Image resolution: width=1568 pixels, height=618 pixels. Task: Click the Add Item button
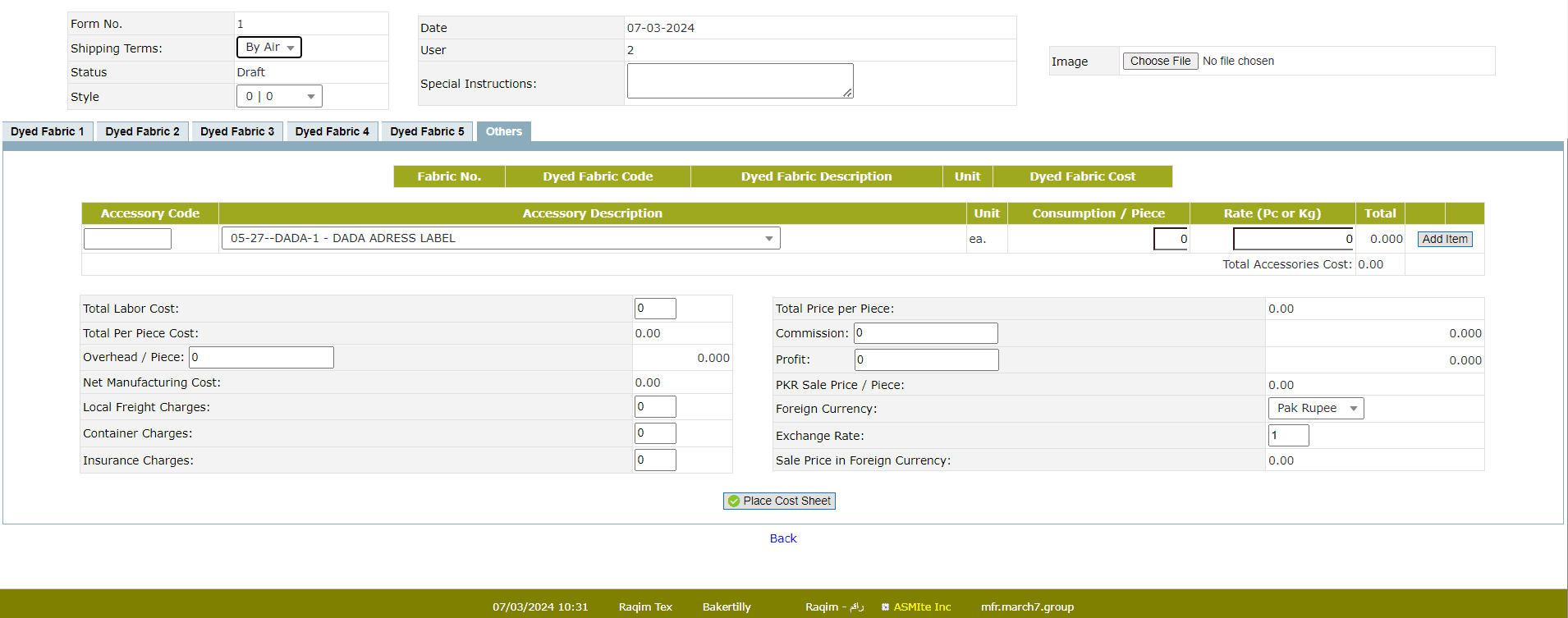(1445, 239)
